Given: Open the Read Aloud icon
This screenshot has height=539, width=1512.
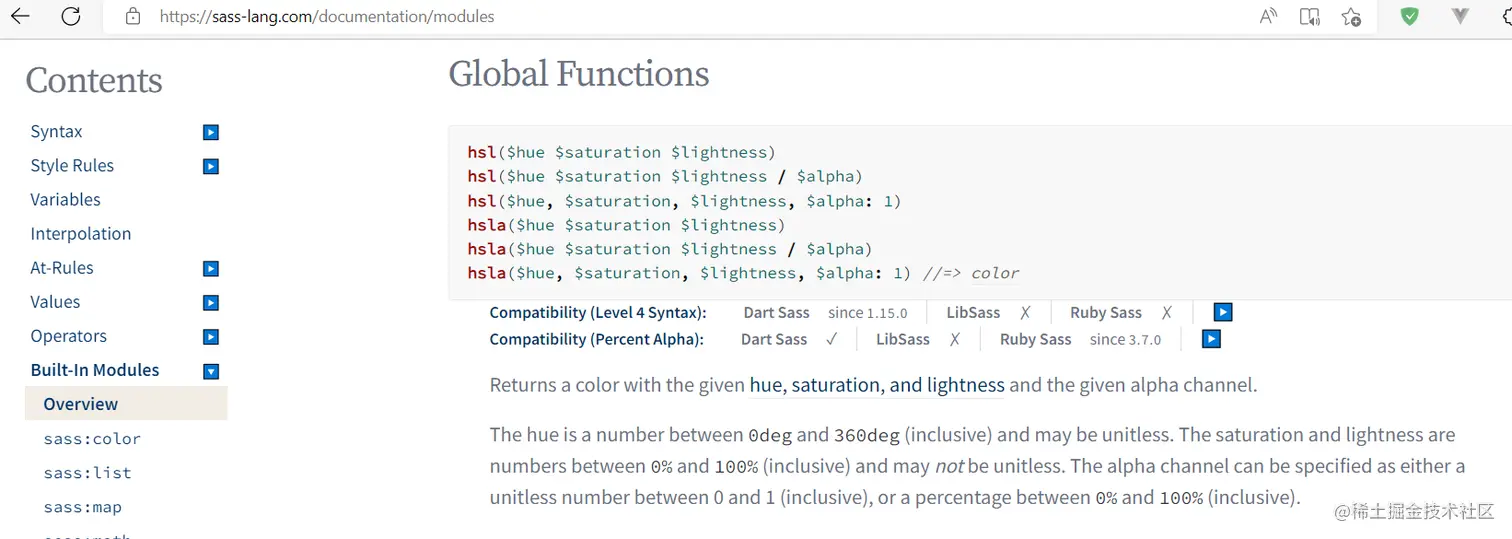Looking at the screenshot, I should click(1268, 16).
